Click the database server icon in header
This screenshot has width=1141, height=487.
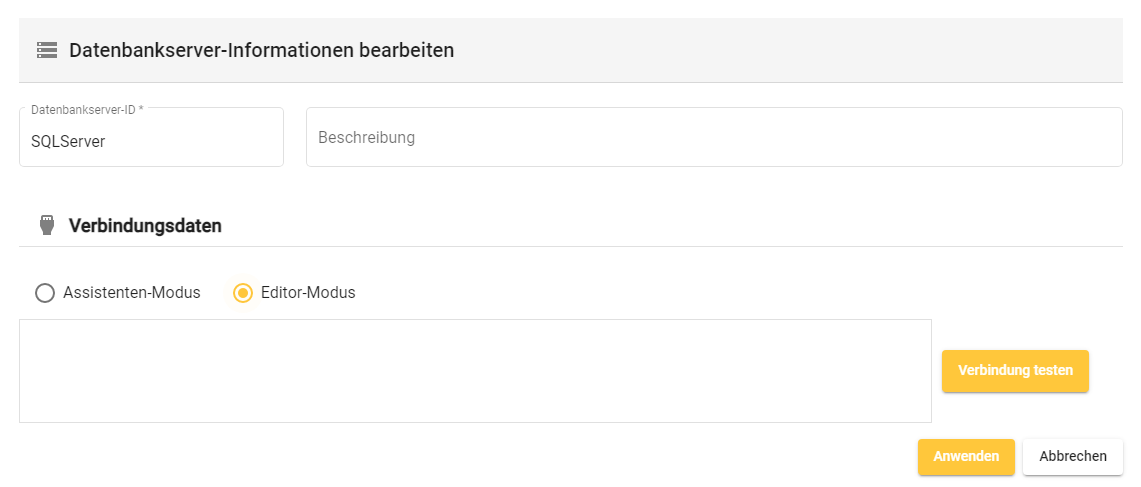(46, 49)
